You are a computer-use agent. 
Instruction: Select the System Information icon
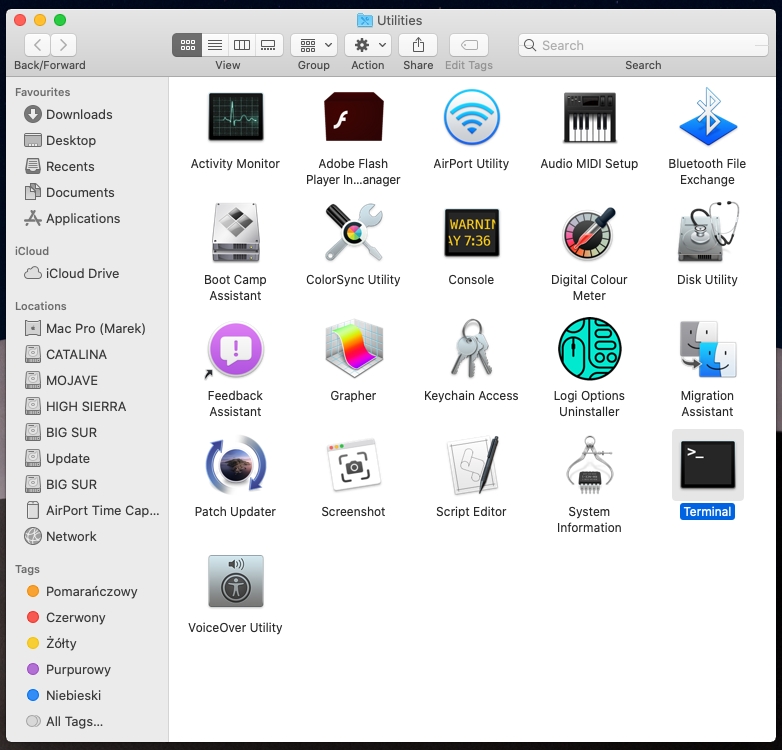589,465
